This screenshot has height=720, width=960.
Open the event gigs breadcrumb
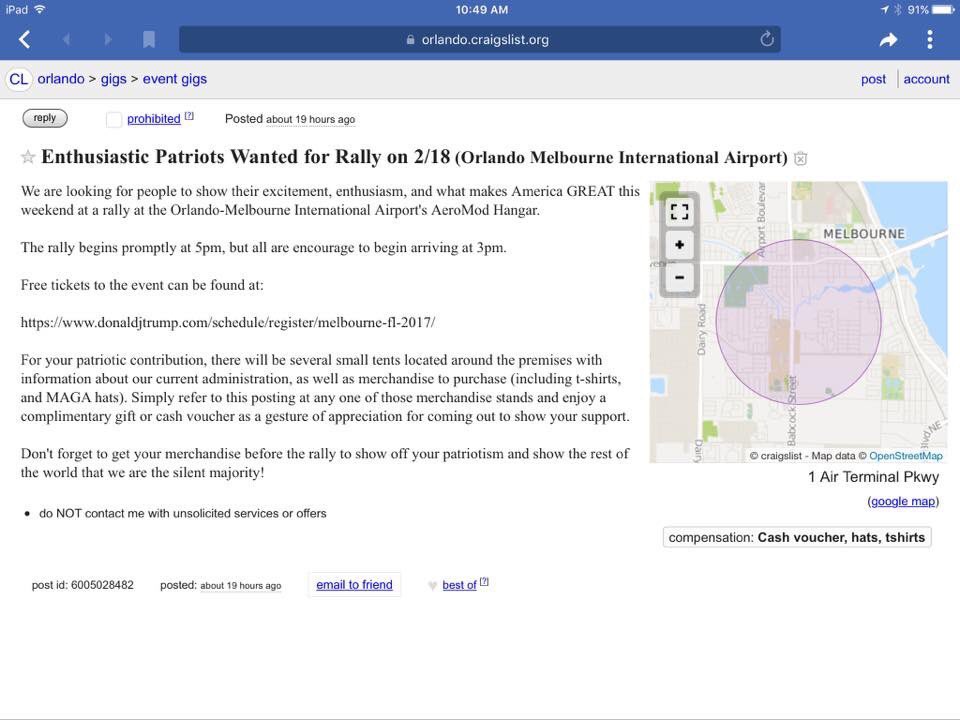174,79
